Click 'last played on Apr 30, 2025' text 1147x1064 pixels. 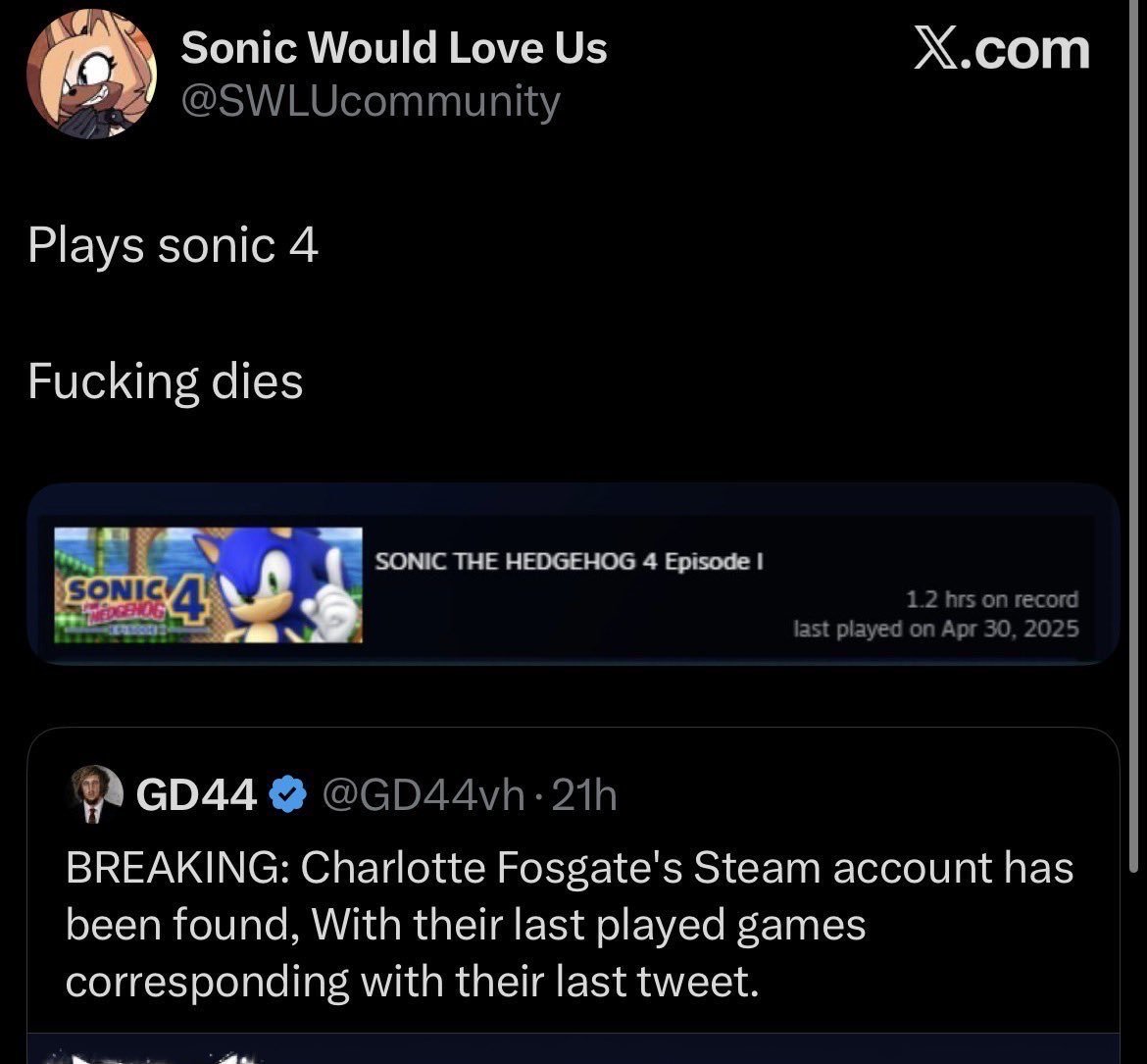pyautogui.click(x=935, y=629)
